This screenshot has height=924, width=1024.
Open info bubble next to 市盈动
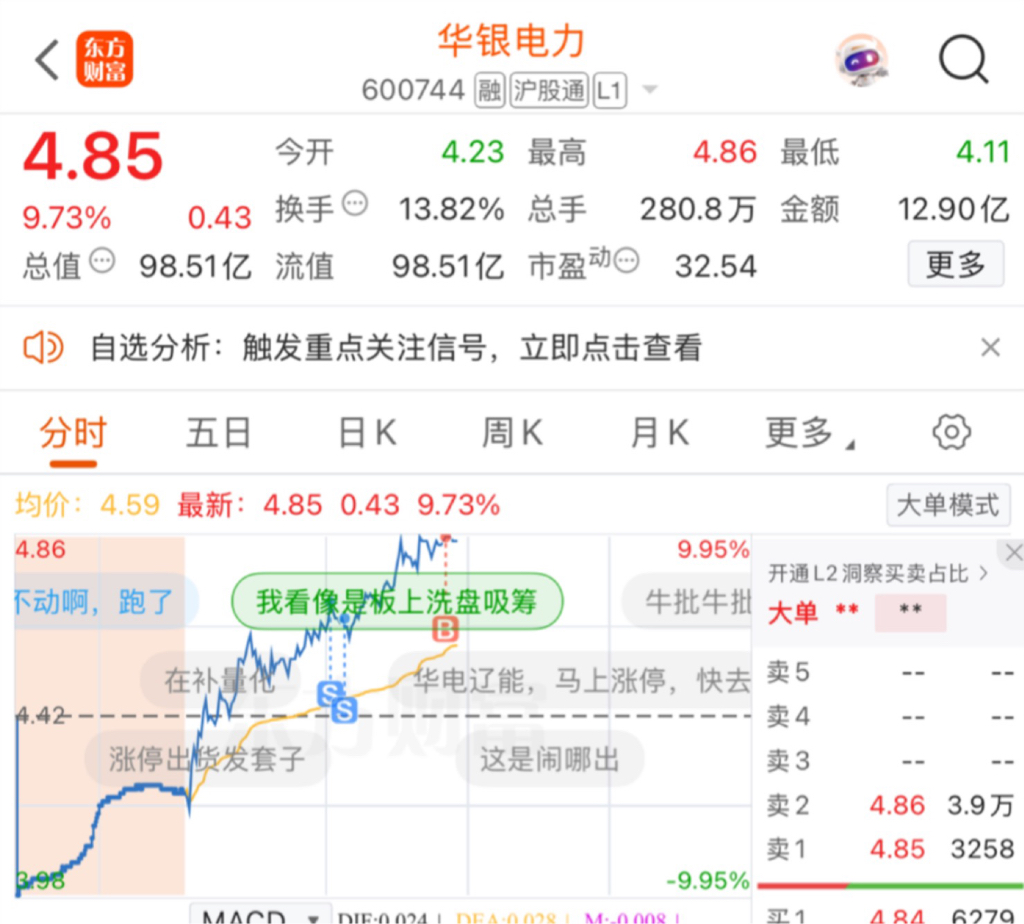pos(627,261)
